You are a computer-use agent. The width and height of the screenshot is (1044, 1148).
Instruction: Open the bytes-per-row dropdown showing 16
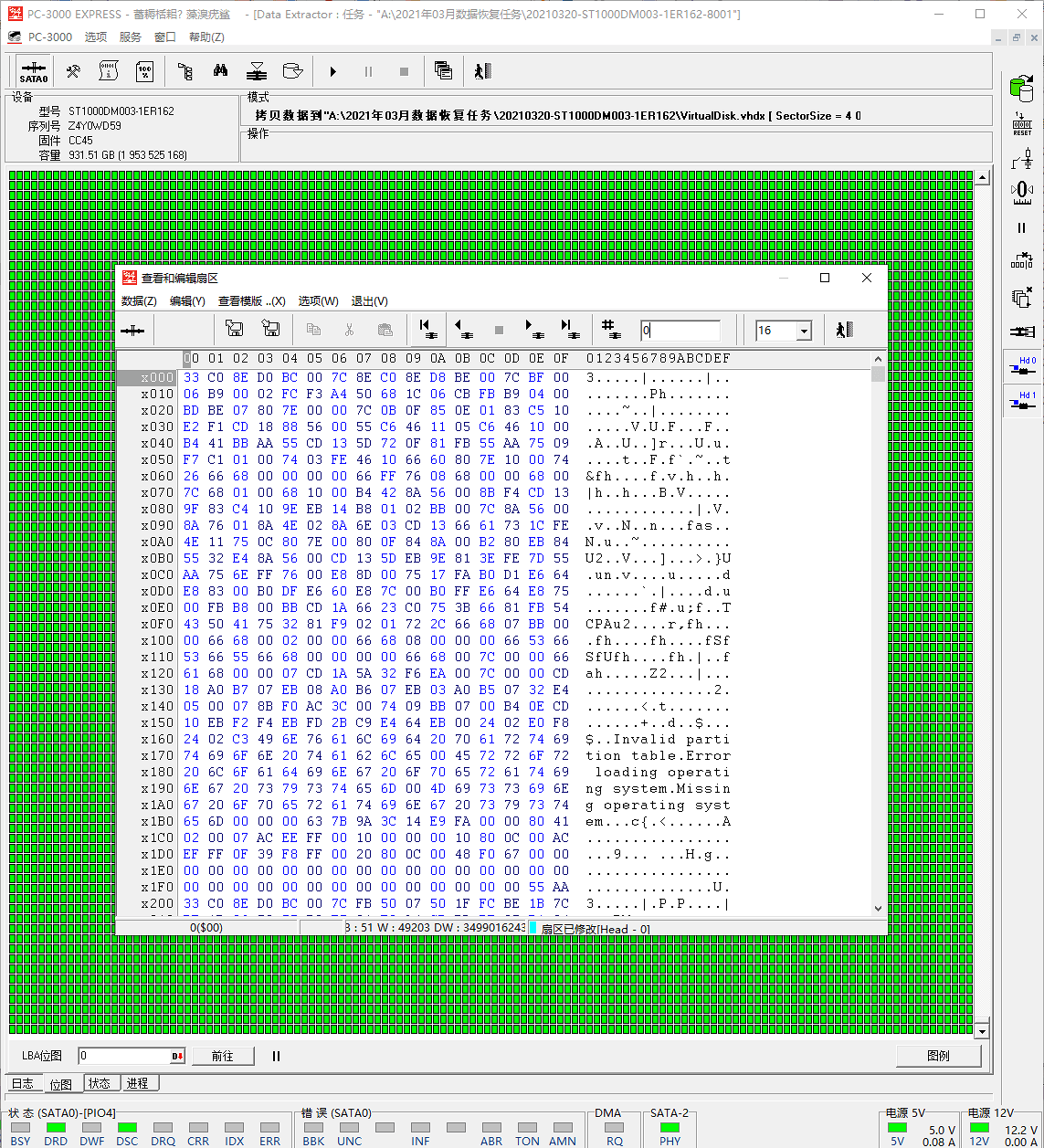pyautogui.click(x=804, y=331)
